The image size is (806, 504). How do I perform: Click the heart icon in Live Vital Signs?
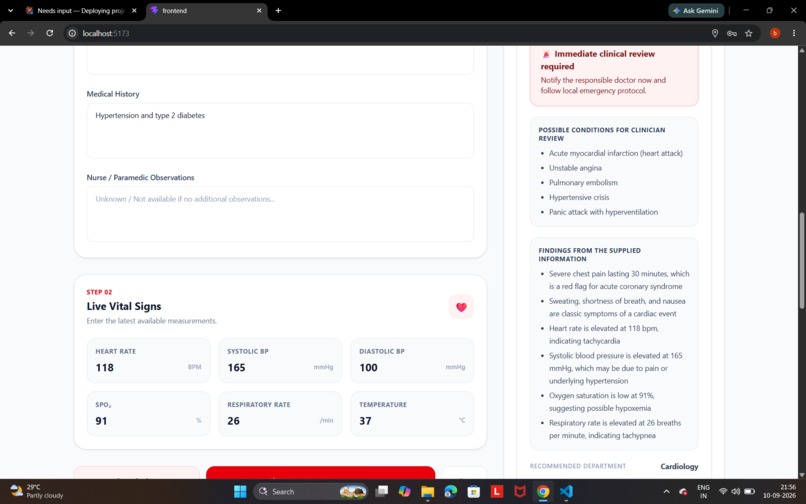(x=461, y=307)
